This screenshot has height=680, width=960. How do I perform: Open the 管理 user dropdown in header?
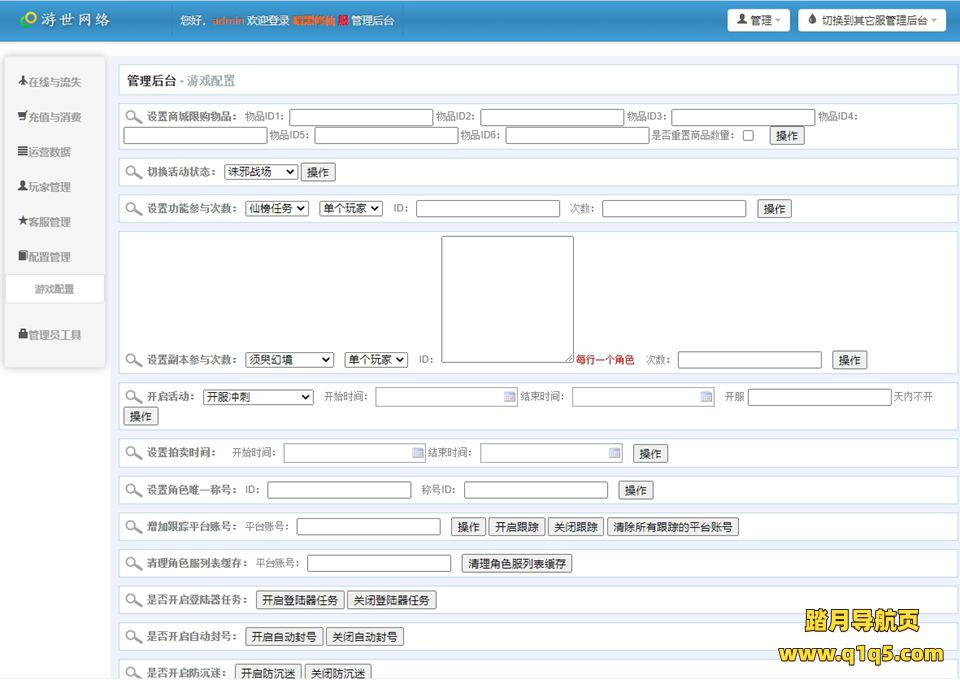point(759,20)
